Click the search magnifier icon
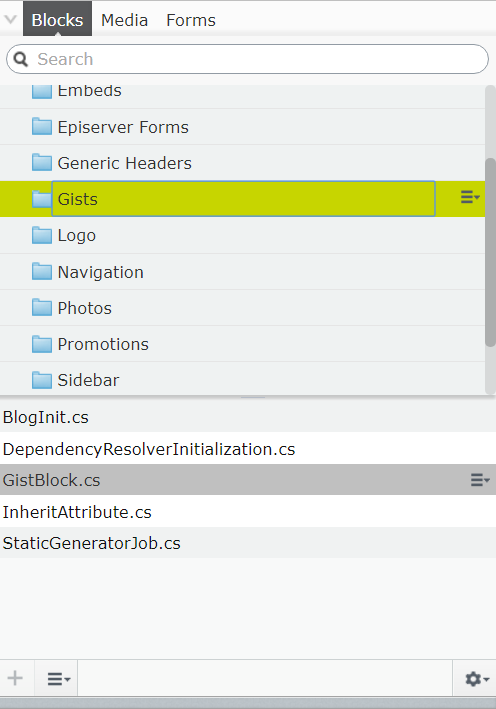496x709 pixels. [x=21, y=59]
